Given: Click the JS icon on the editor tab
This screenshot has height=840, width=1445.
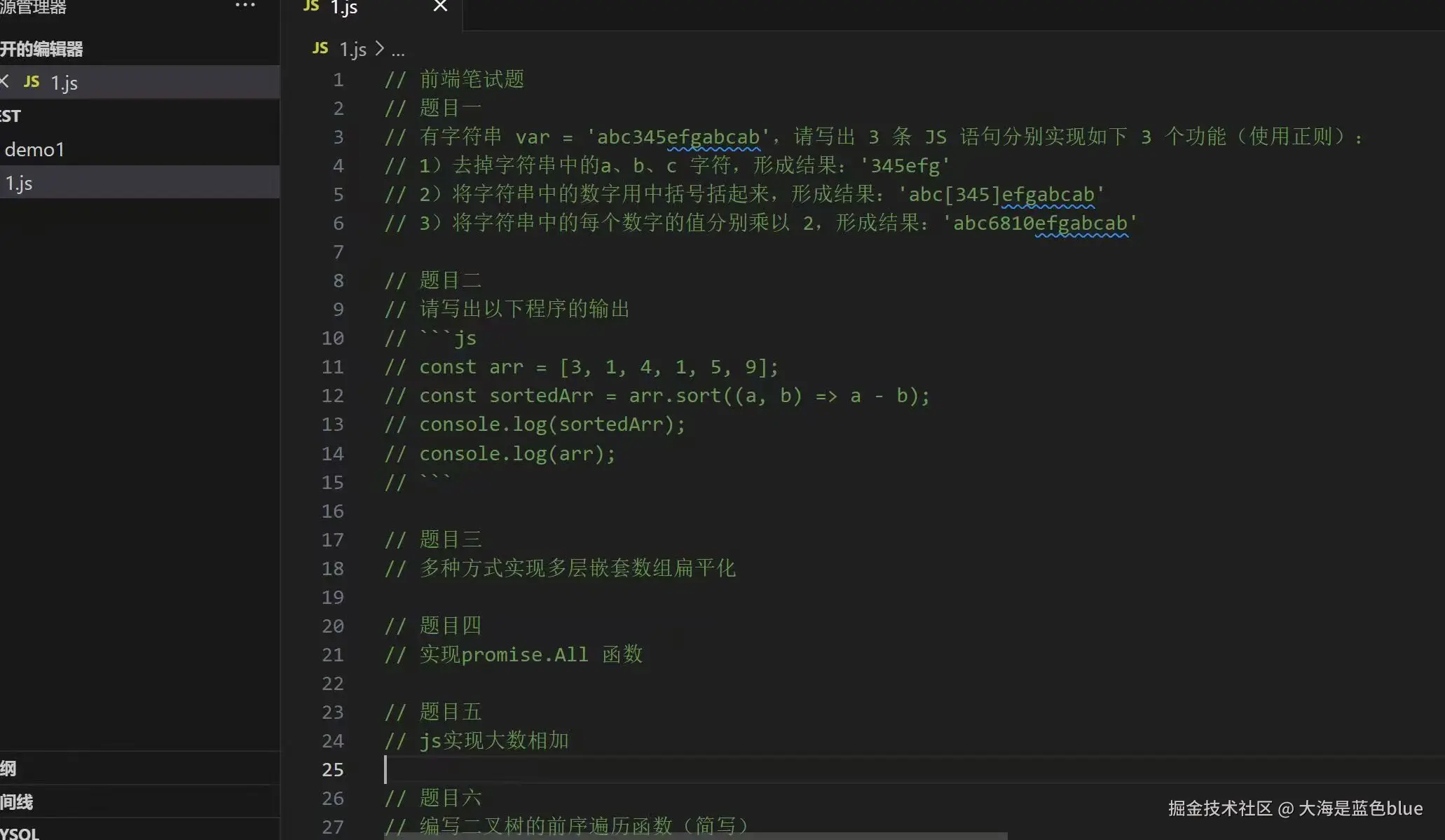Looking at the screenshot, I should click(x=311, y=6).
